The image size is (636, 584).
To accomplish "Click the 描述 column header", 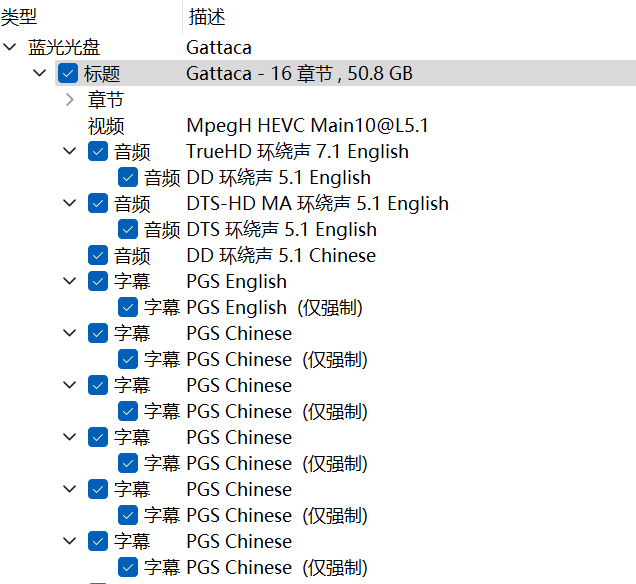I will 207,17.
